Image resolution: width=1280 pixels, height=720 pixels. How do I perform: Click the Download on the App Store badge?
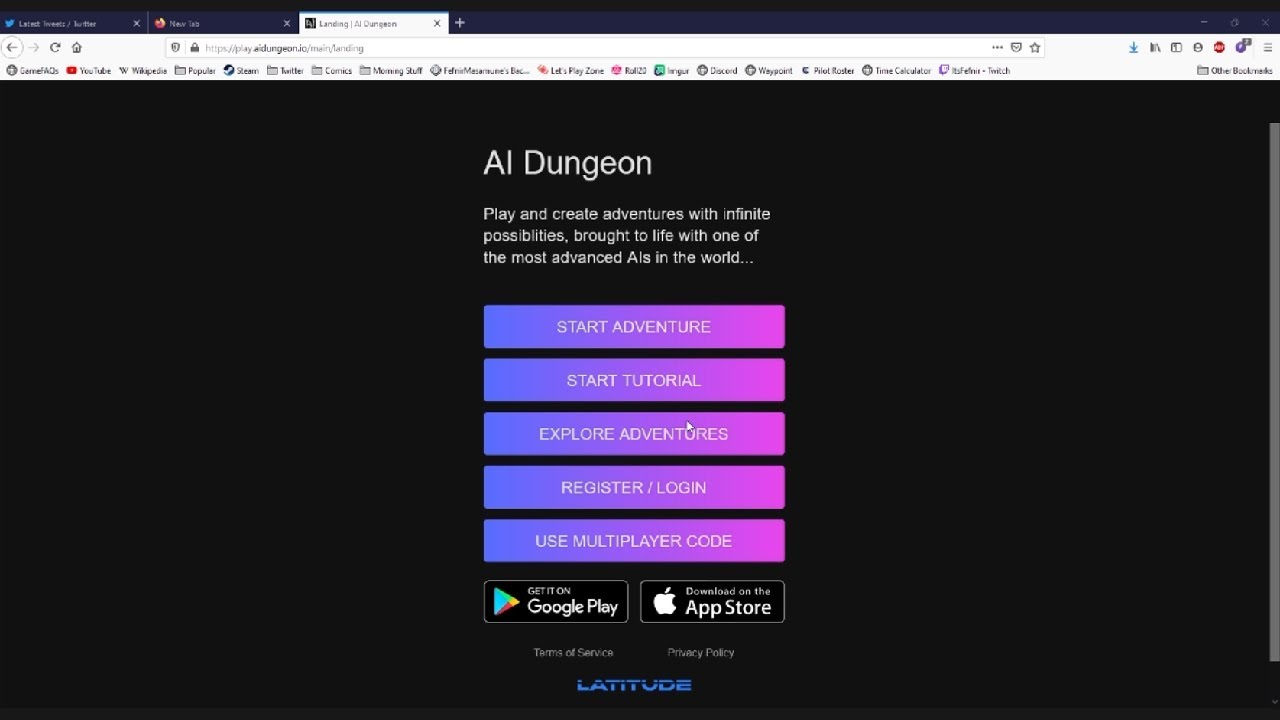tap(712, 602)
